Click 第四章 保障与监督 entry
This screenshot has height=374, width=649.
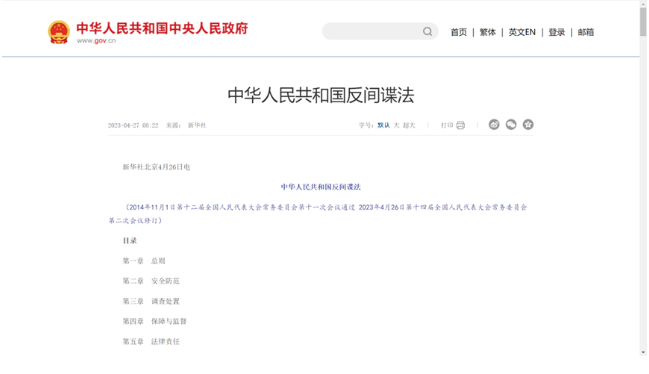click(x=154, y=321)
